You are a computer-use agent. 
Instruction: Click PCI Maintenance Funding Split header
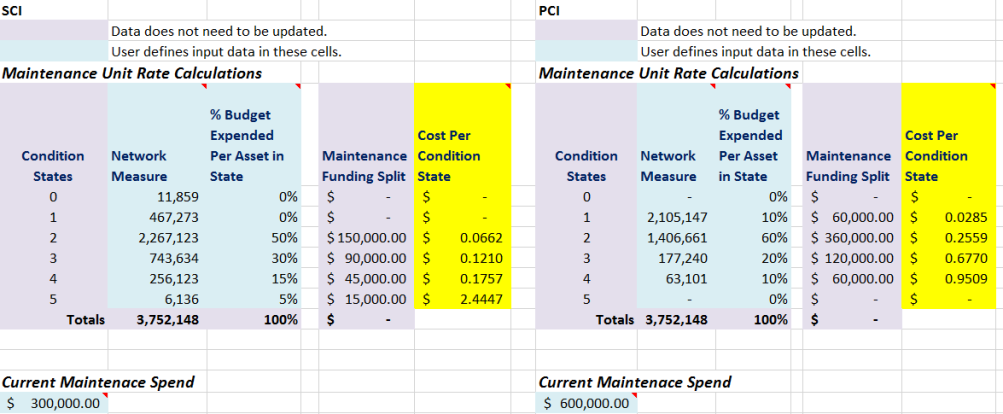pos(852,135)
